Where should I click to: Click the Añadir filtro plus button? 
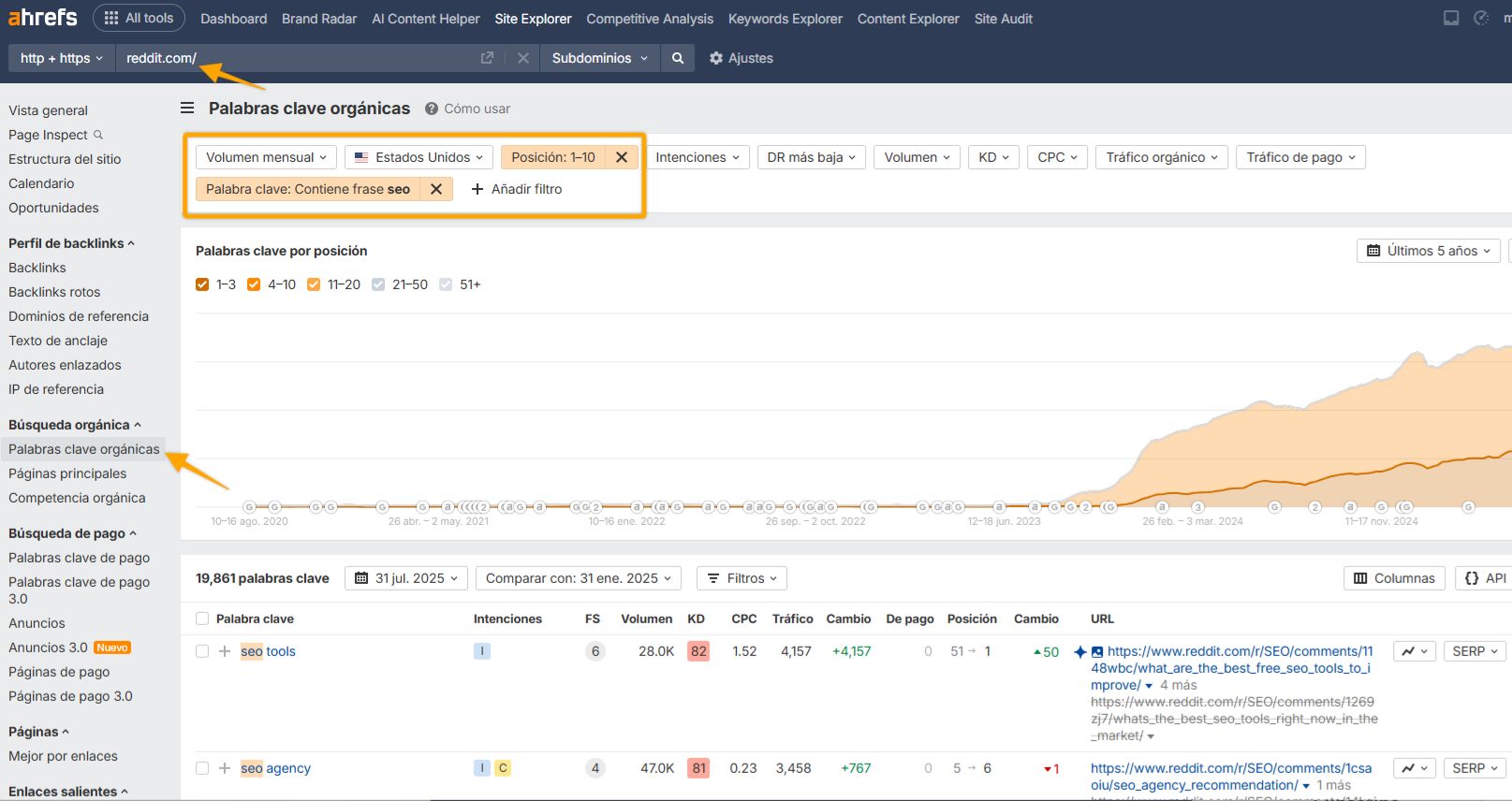[517, 189]
